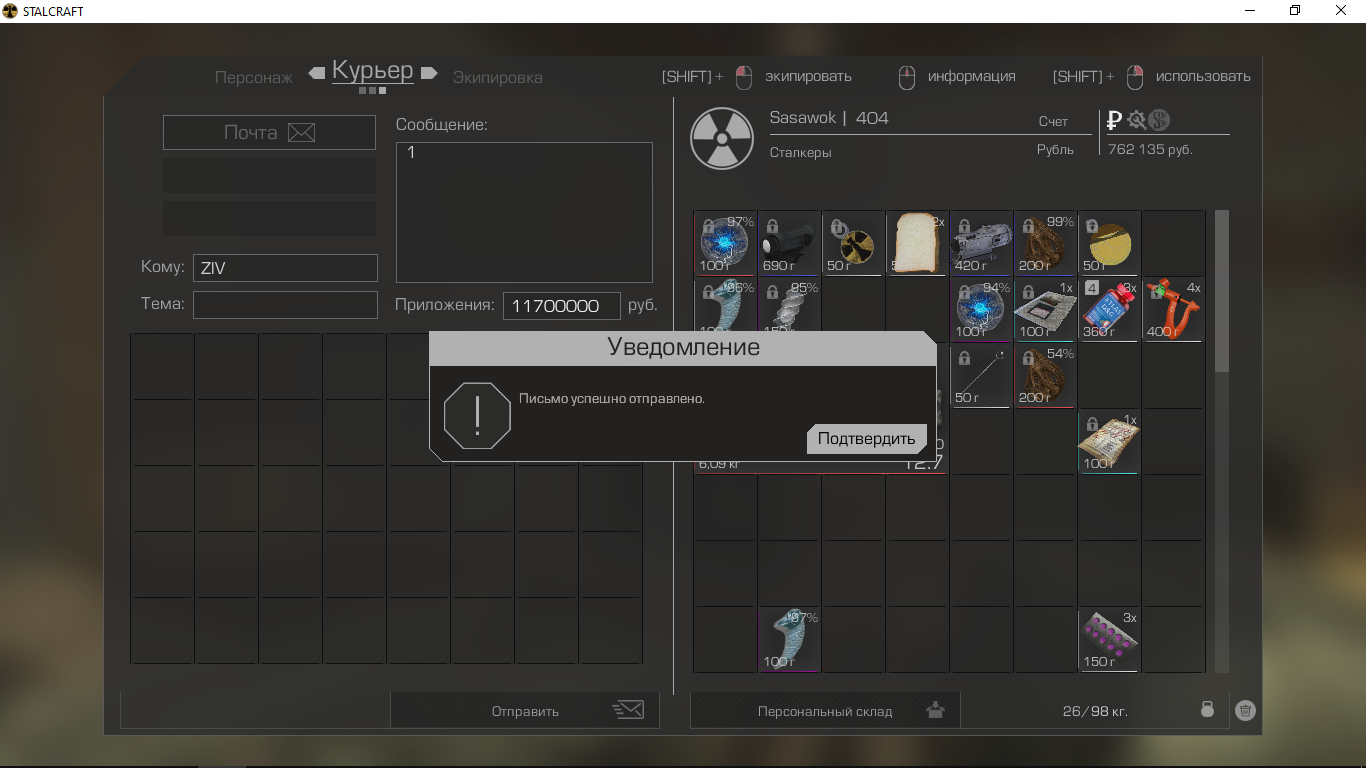Select the orange slingshot item (4x)
This screenshot has width=1366, height=768.
pos(1173,310)
